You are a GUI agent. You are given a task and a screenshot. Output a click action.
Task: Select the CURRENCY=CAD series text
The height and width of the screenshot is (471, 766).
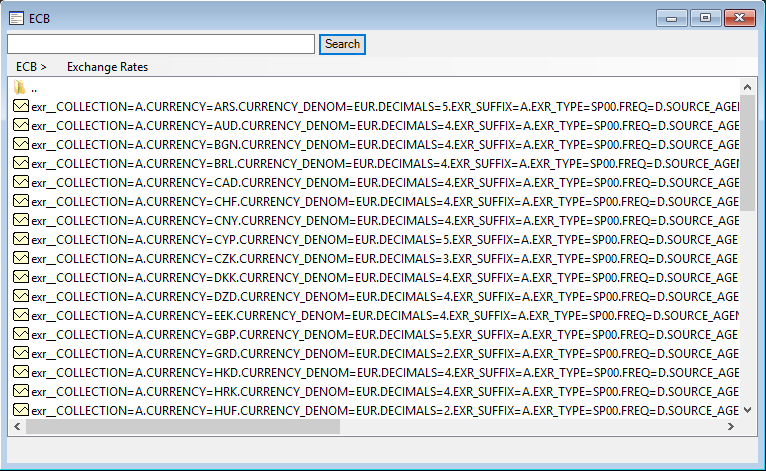click(x=385, y=183)
